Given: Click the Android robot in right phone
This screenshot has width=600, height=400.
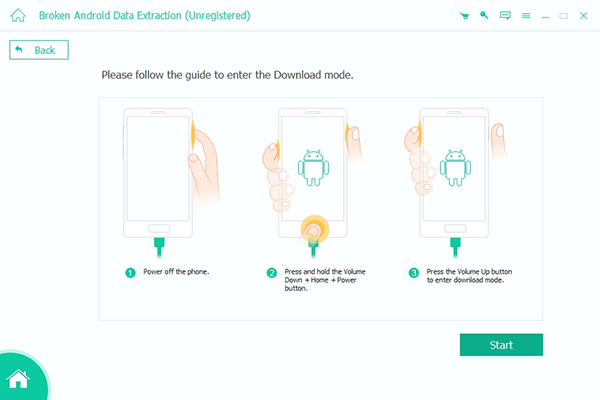Looking at the screenshot, I should tap(455, 168).
